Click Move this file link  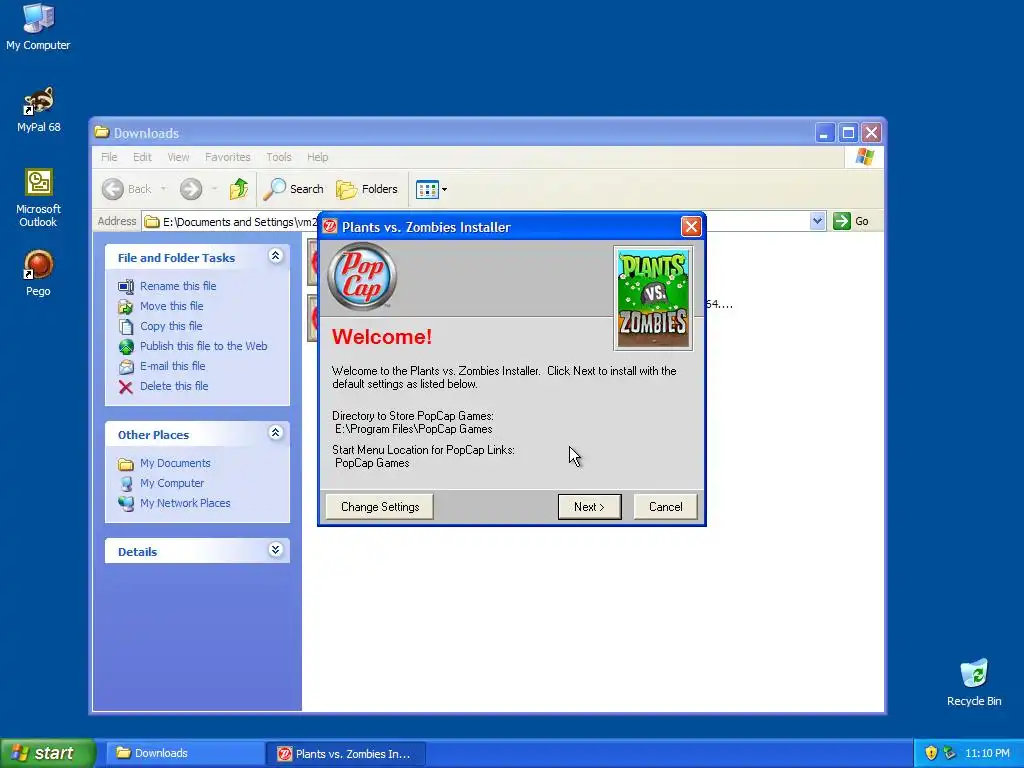172,306
